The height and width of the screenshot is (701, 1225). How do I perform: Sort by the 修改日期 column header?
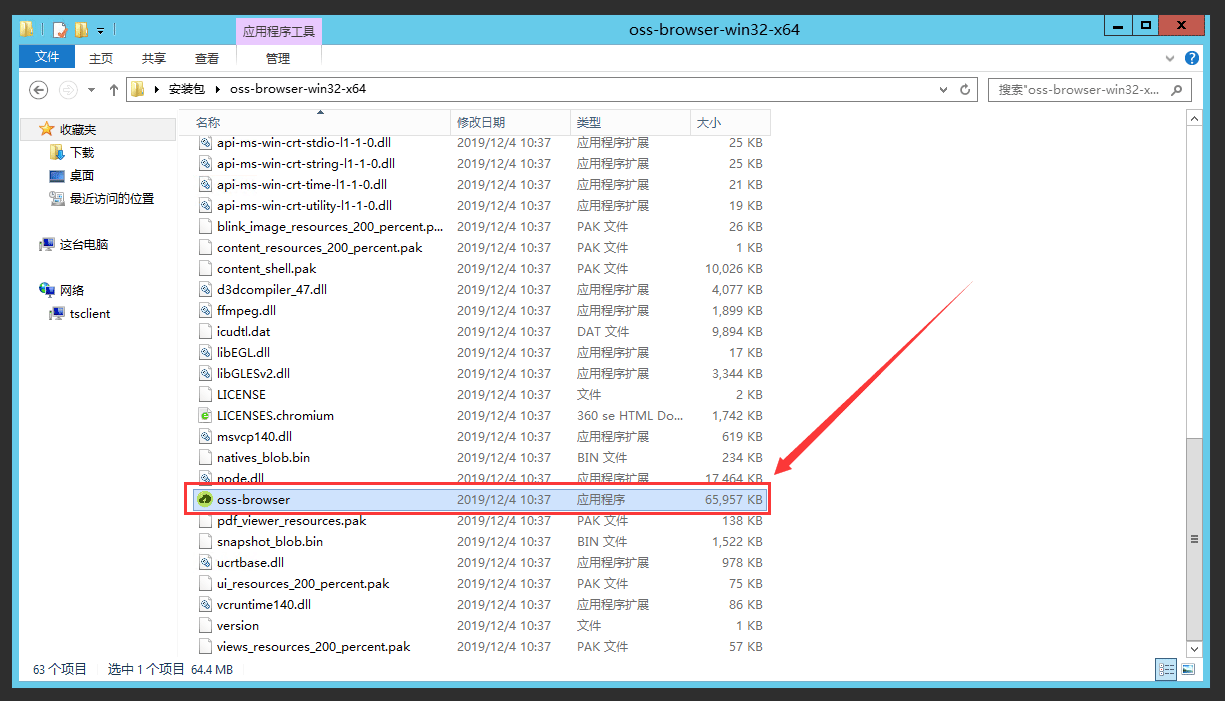coord(510,122)
